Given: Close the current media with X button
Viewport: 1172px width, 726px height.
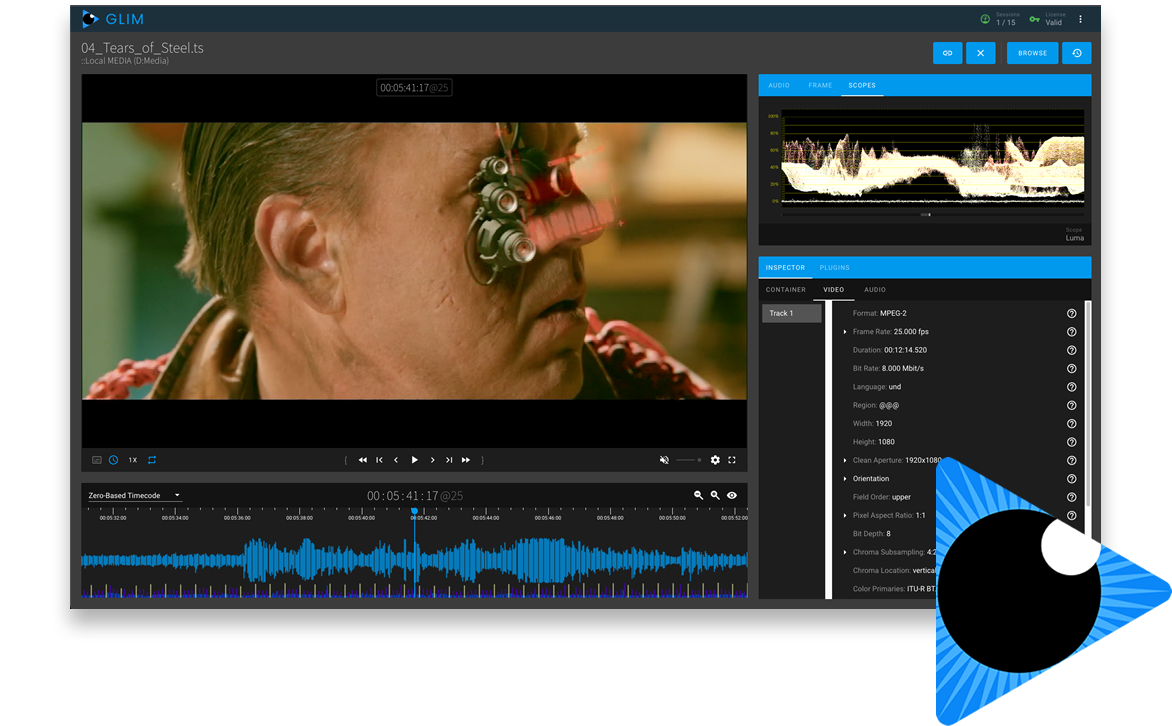Looking at the screenshot, I should [x=981, y=53].
